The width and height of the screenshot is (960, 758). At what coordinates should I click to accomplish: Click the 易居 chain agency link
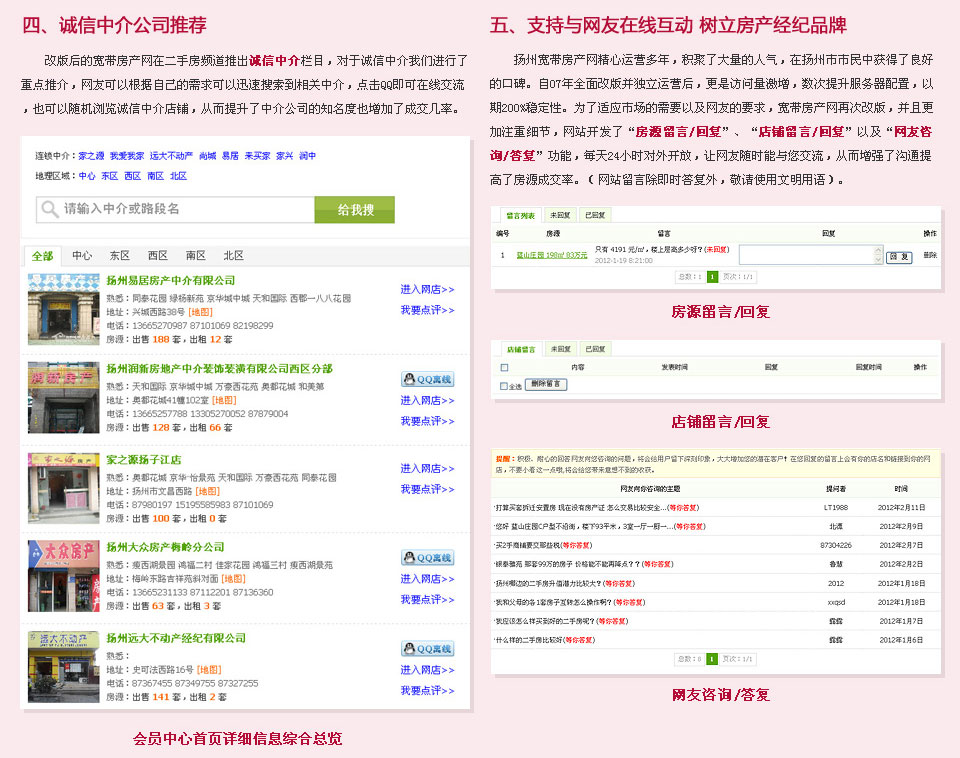(x=230, y=156)
